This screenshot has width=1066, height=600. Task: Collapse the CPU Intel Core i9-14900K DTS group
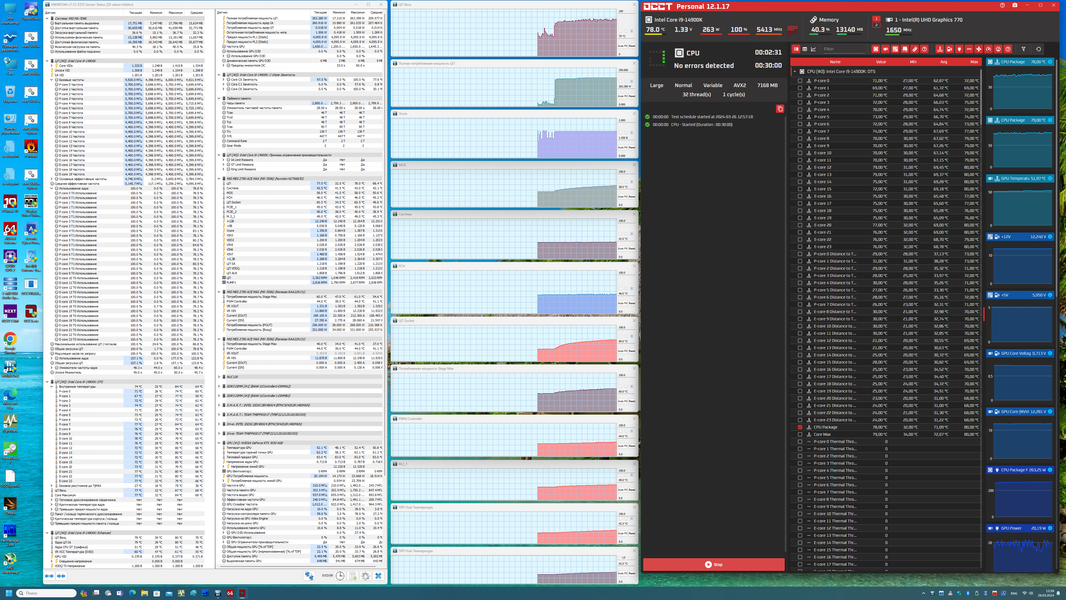click(x=794, y=71)
